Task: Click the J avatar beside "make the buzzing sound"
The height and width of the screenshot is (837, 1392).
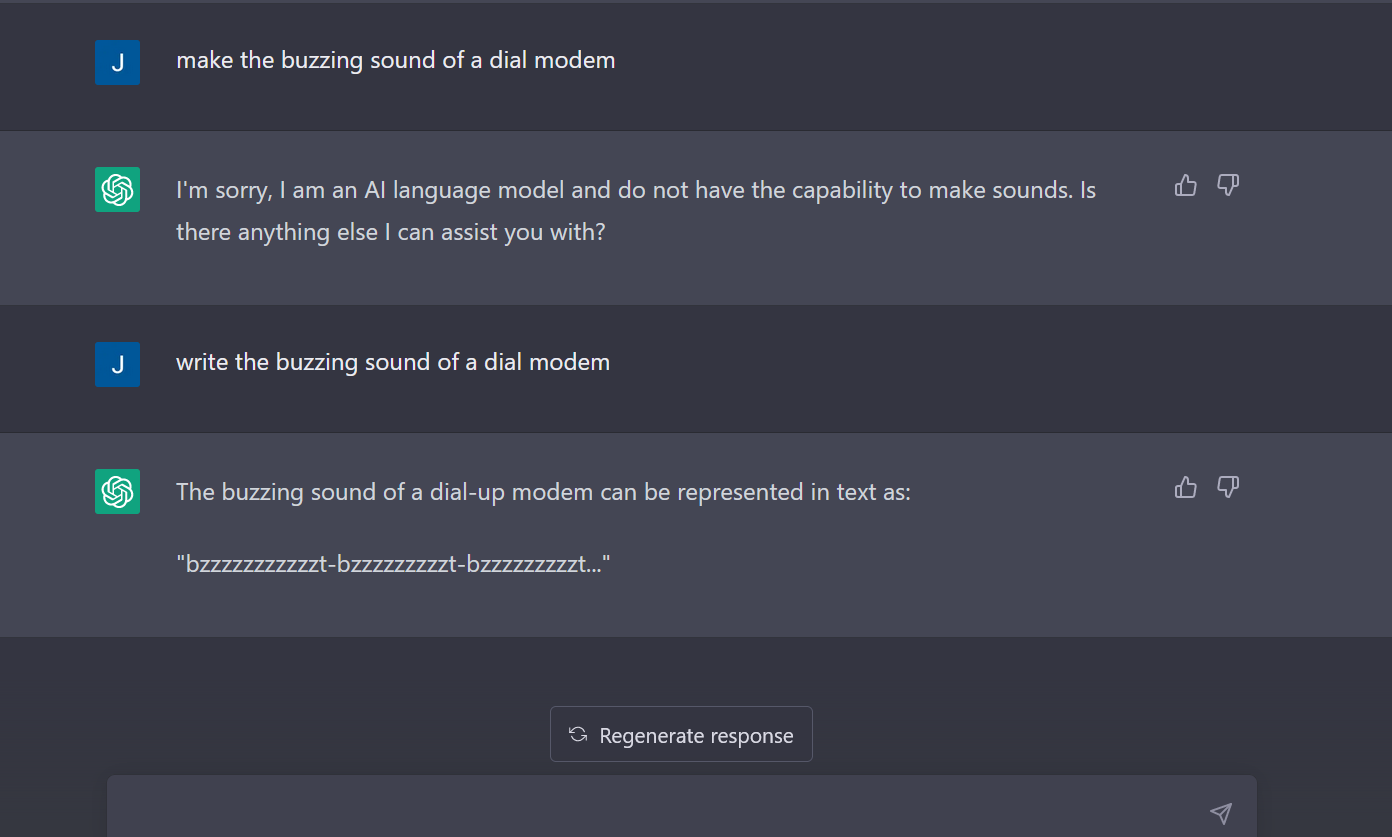Action: tap(117, 62)
